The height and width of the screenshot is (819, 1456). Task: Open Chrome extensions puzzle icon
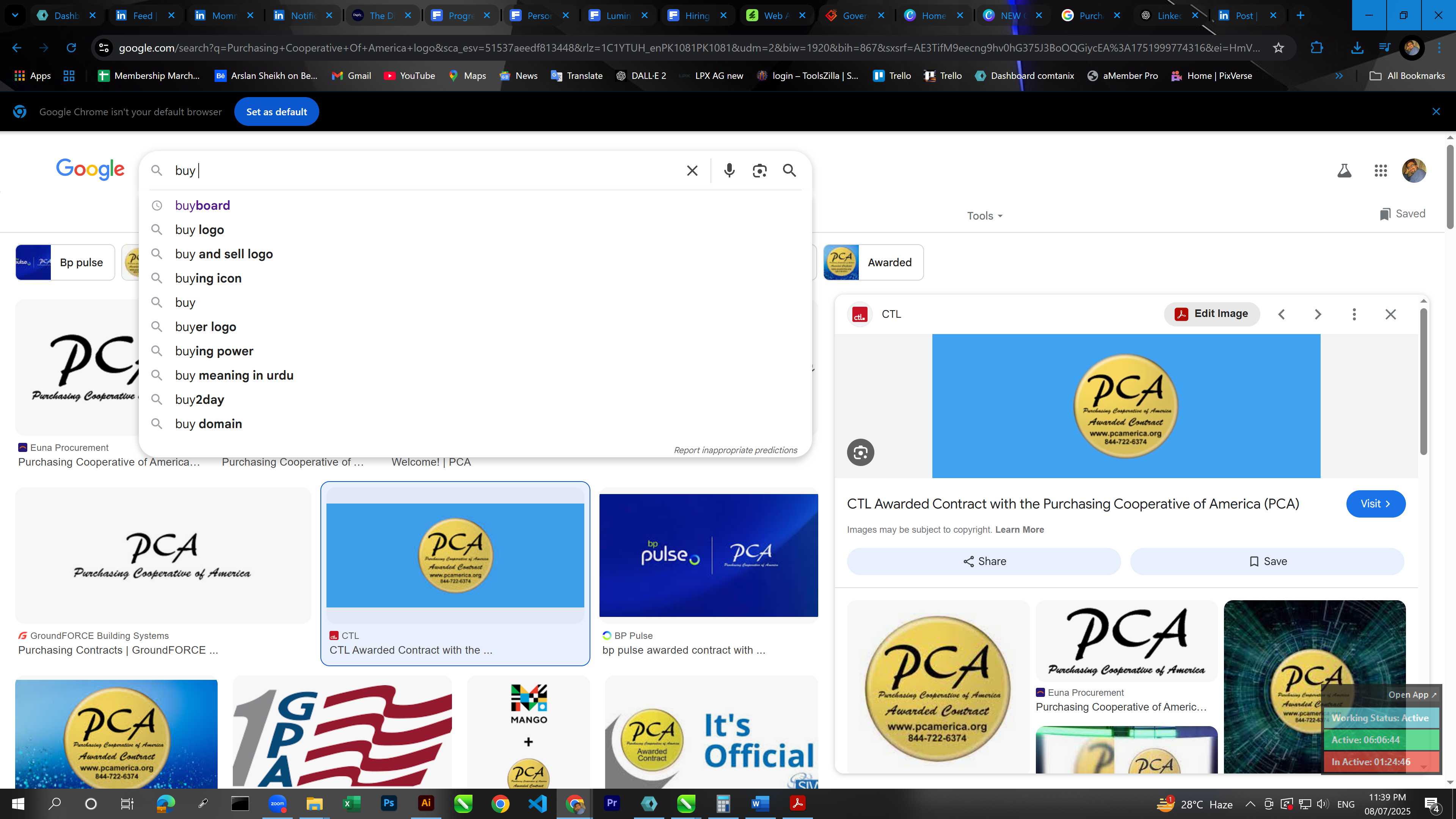(x=1316, y=47)
